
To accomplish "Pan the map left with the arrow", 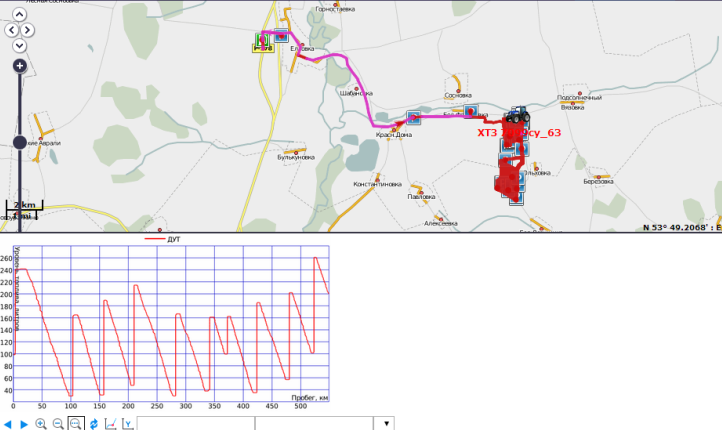I will [9, 30].
